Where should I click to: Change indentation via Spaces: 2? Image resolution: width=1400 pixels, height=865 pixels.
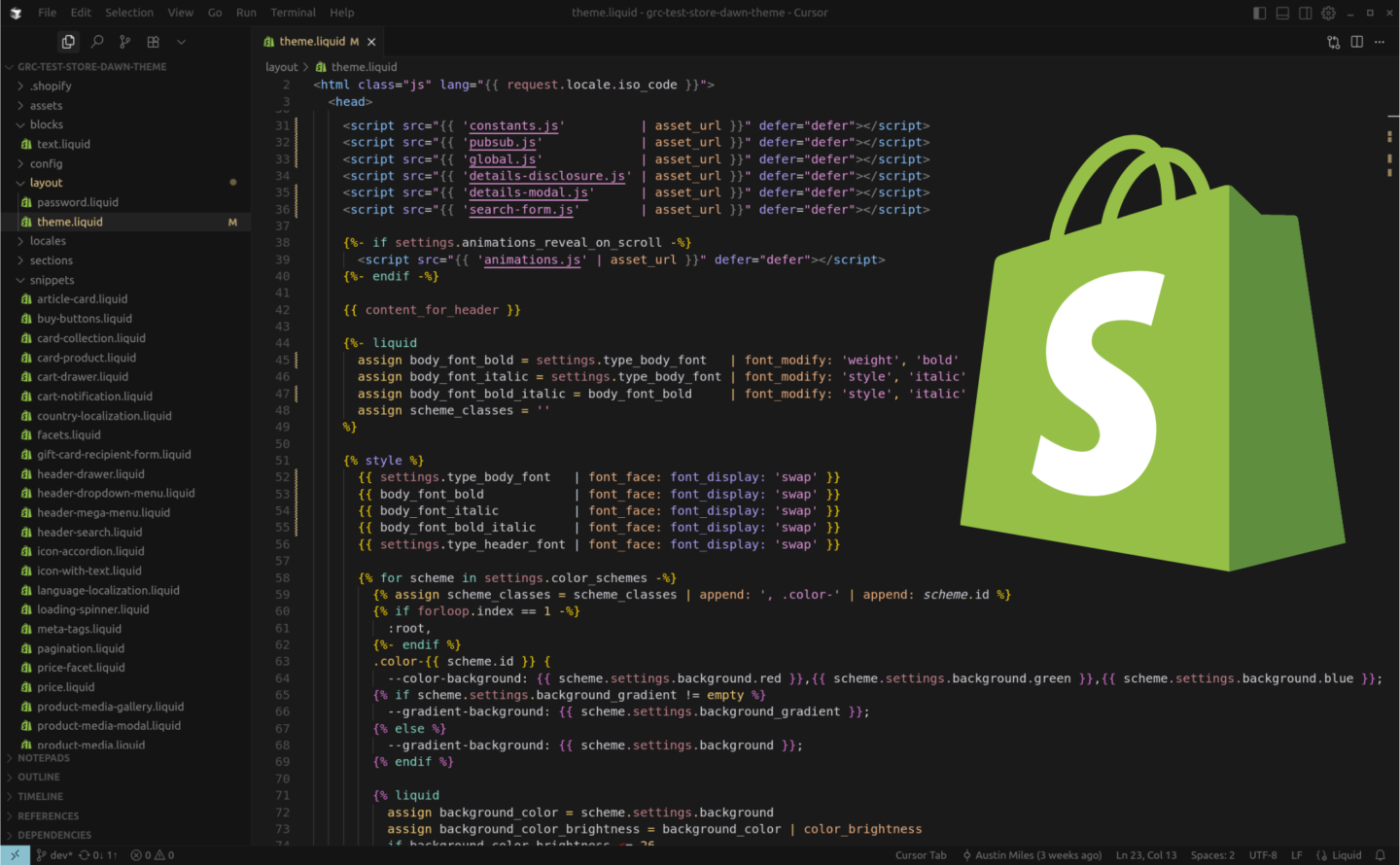pyautogui.click(x=1212, y=855)
